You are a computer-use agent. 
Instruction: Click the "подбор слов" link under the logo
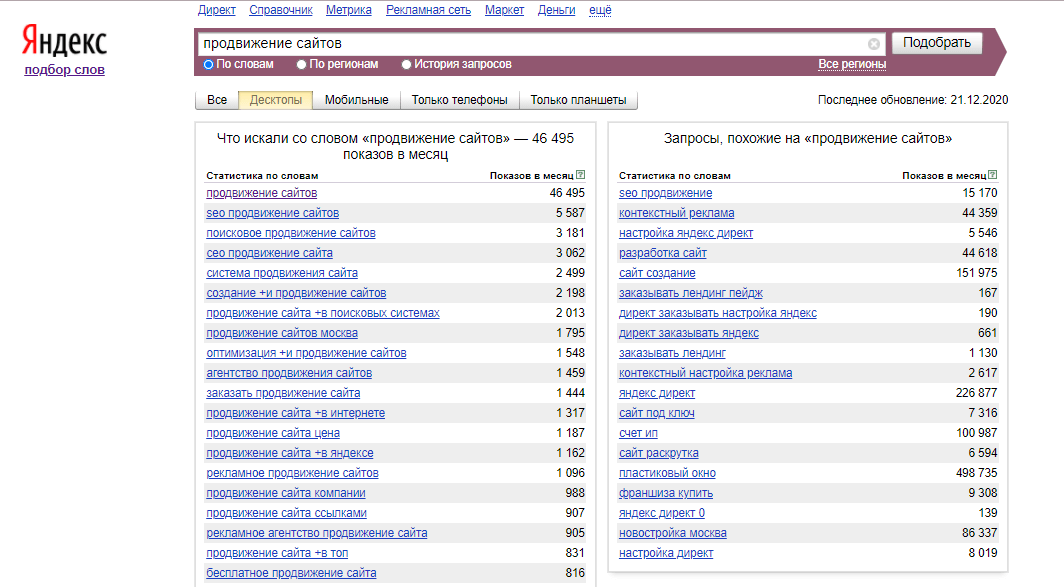coord(64,70)
